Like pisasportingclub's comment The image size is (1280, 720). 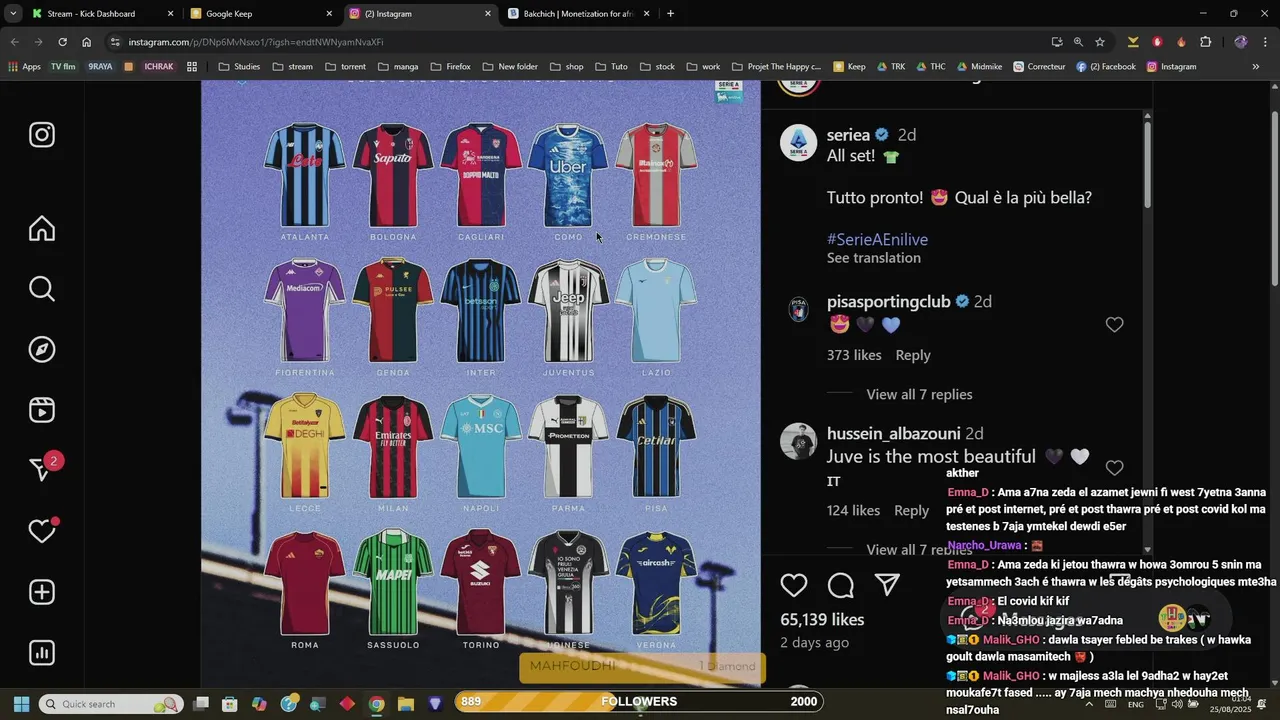[1114, 325]
